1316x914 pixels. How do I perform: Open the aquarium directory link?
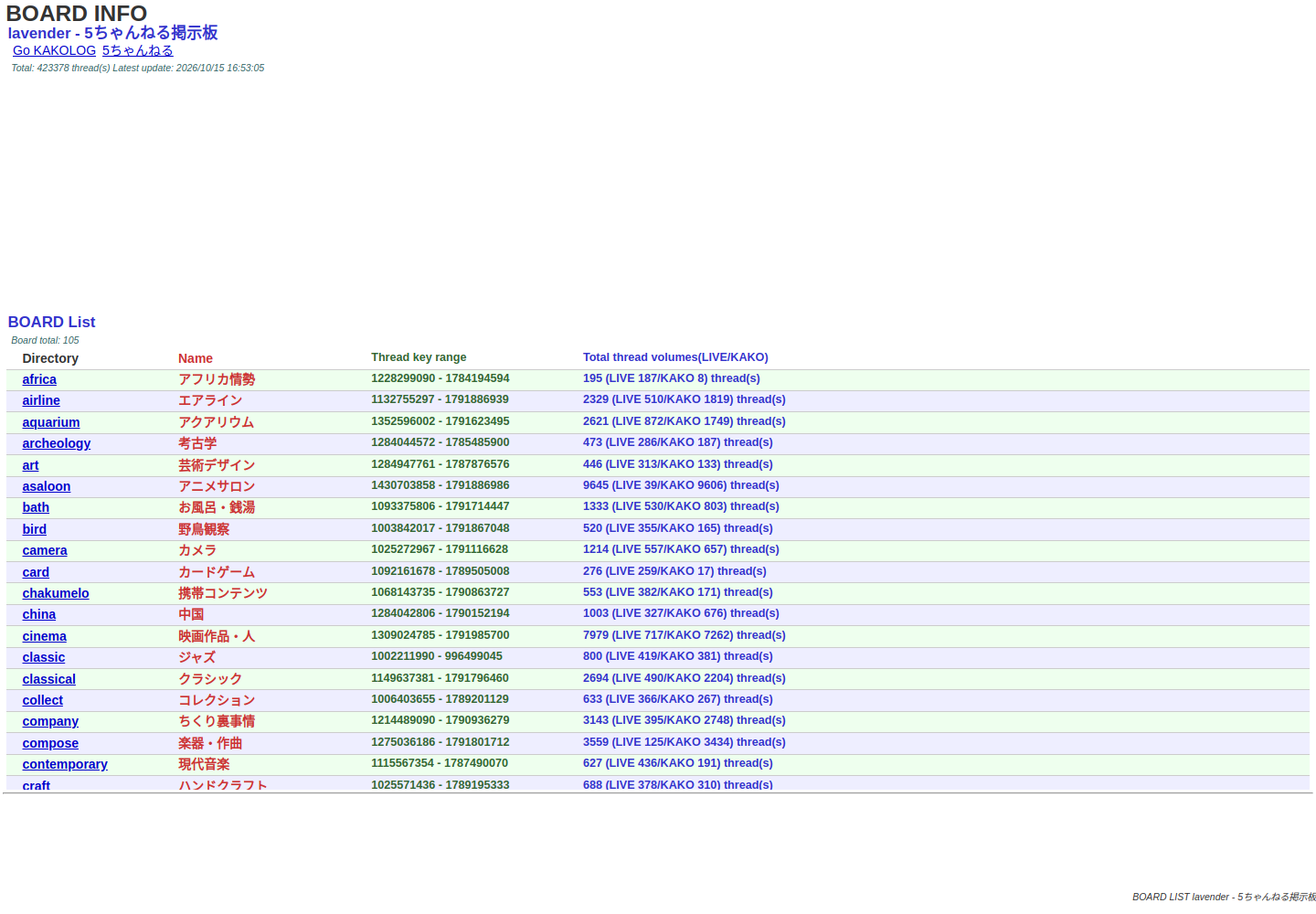pyautogui.click(x=51, y=422)
